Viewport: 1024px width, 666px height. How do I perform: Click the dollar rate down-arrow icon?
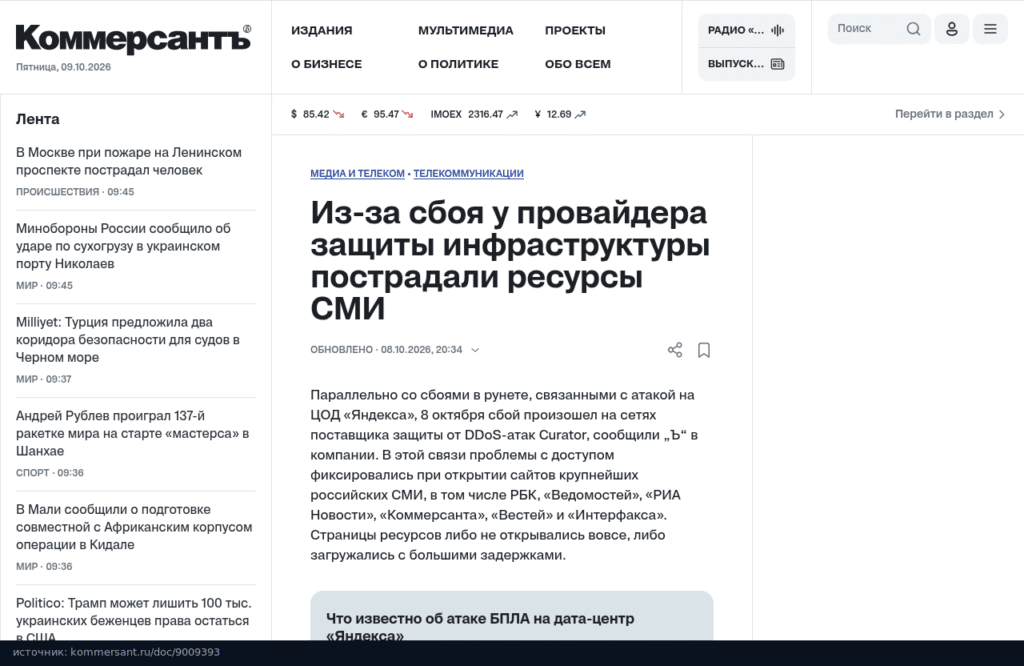(x=338, y=114)
